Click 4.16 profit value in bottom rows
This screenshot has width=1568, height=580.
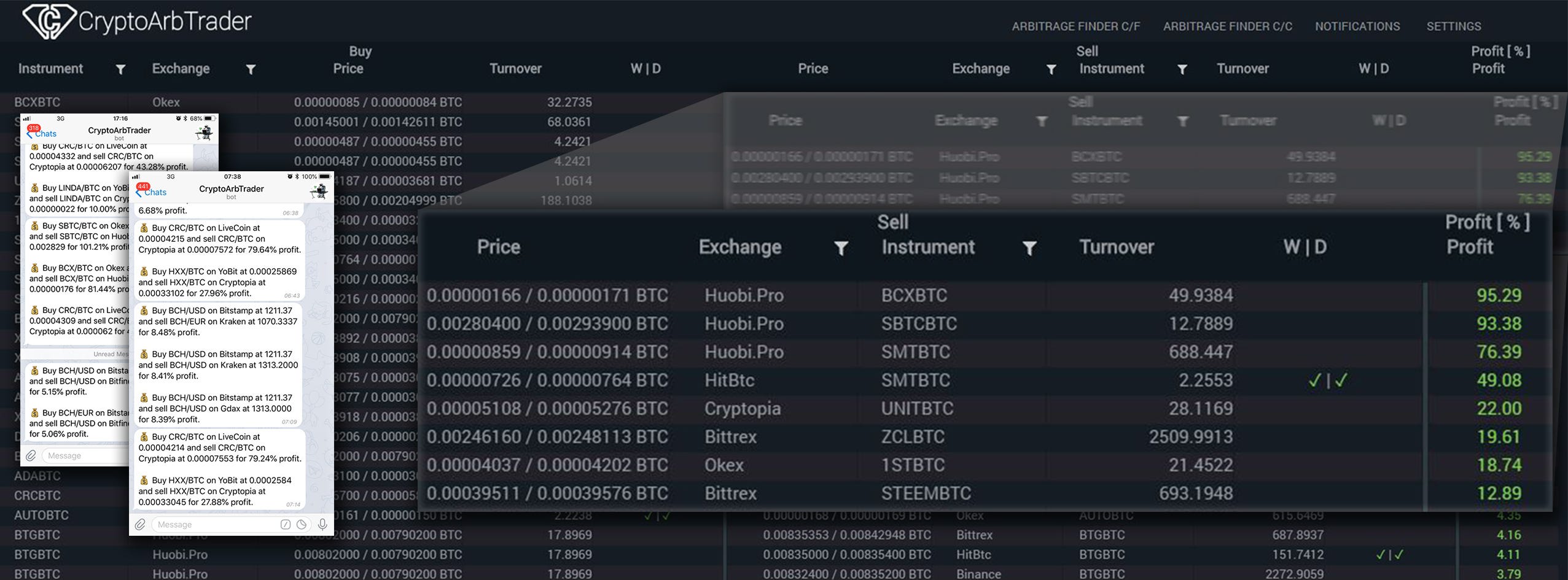1509,535
